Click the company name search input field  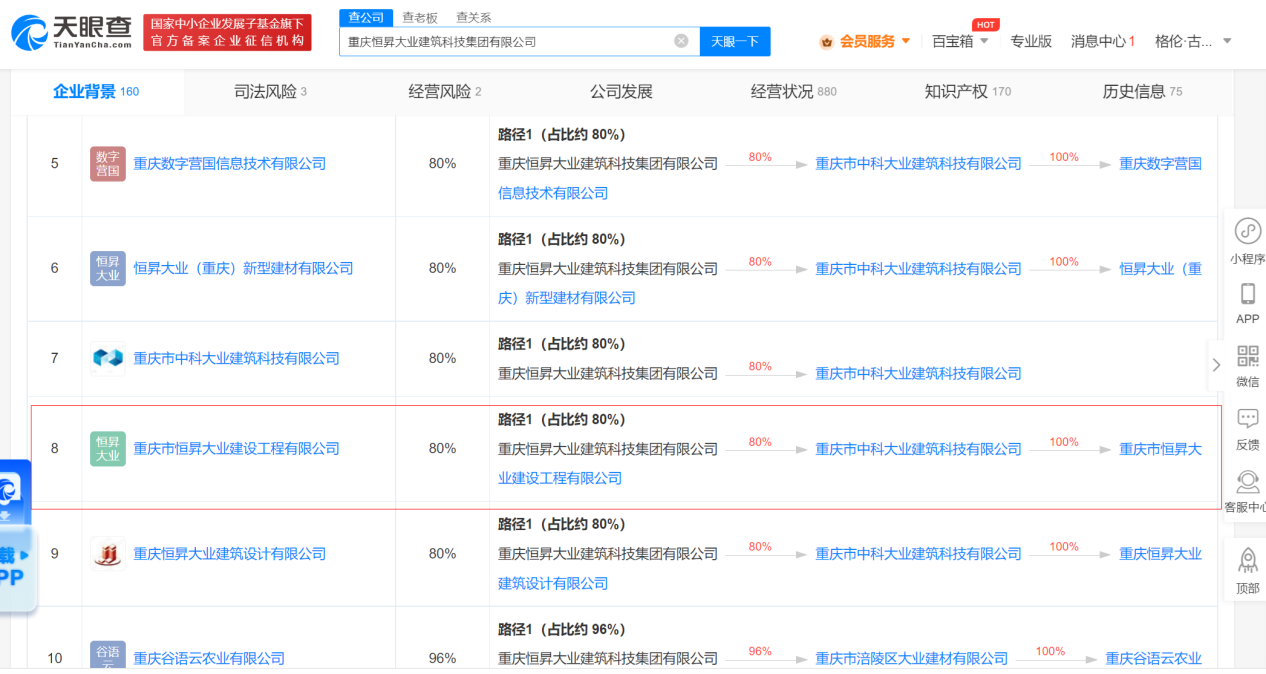tap(505, 41)
